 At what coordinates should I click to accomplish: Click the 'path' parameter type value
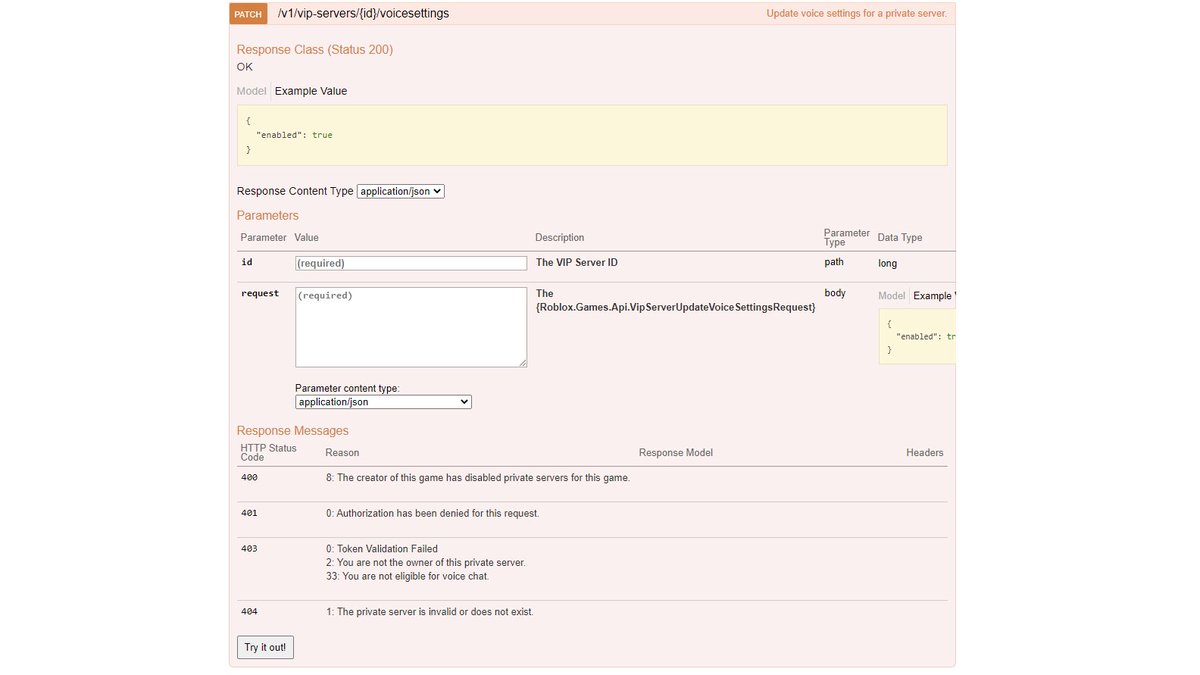point(834,262)
